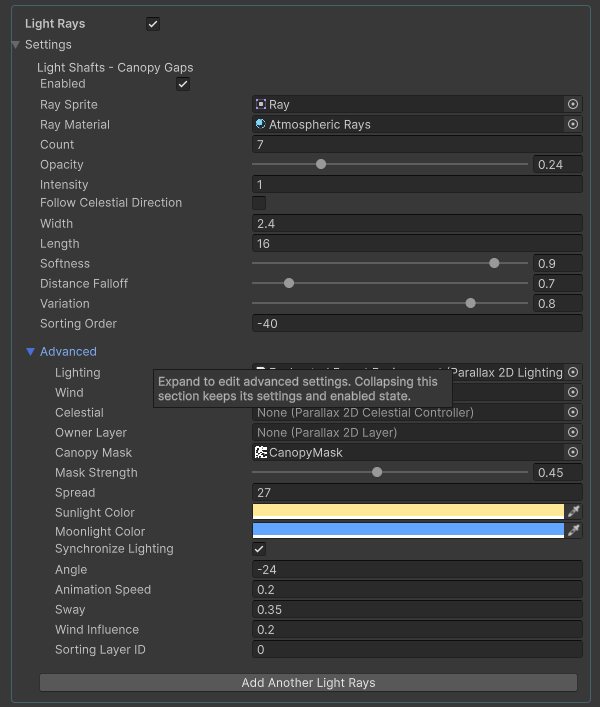This screenshot has width=600, height=707.
Task: Click Add Another Light Rays button
Action: 308,683
